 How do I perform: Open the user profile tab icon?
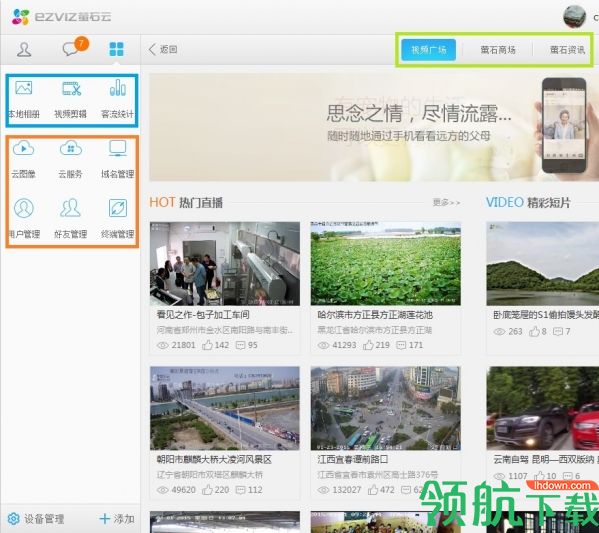click(x=24, y=49)
